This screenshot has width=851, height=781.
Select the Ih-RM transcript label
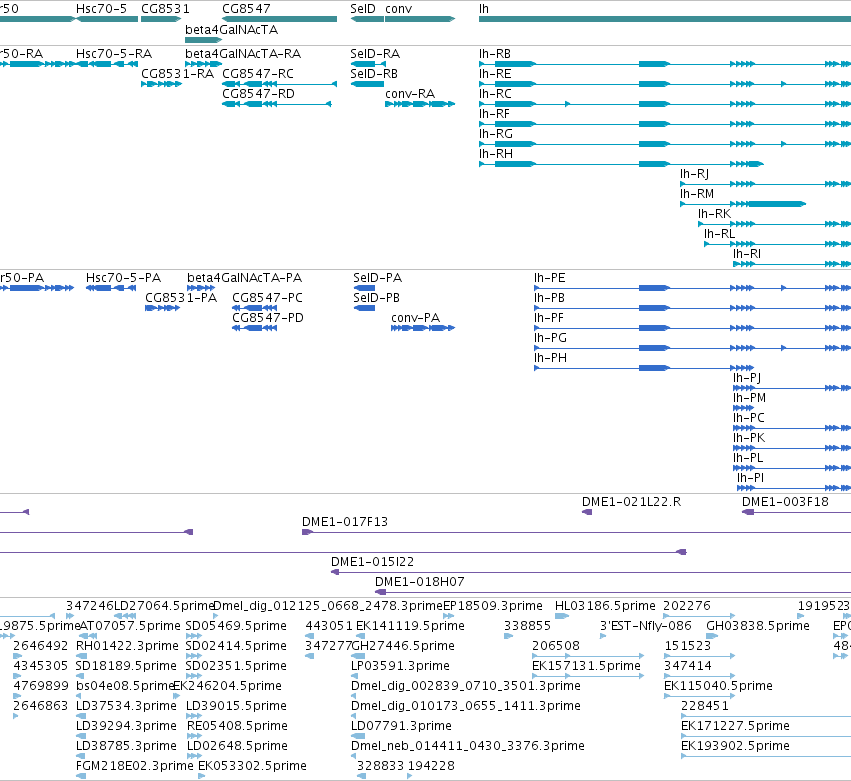[697, 194]
